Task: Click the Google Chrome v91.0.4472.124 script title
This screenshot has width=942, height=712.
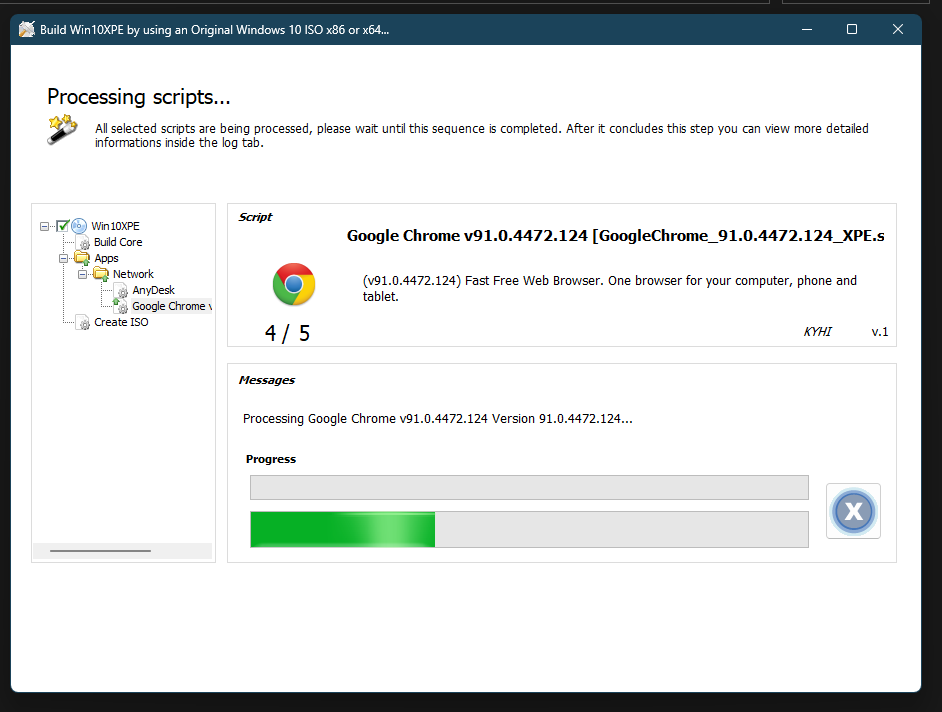Action: pos(615,236)
